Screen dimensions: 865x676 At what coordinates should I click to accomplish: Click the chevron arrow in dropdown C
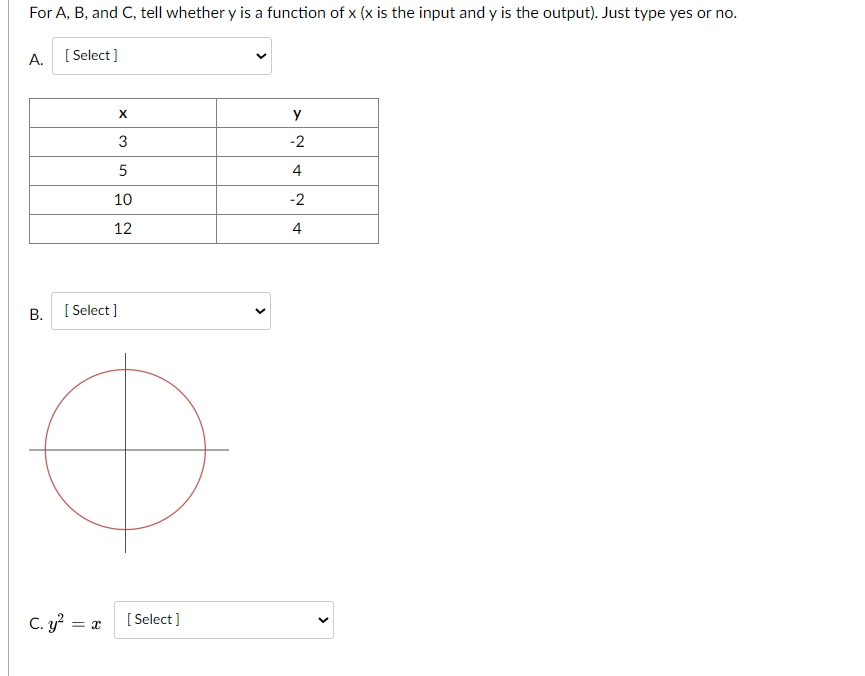[322, 620]
